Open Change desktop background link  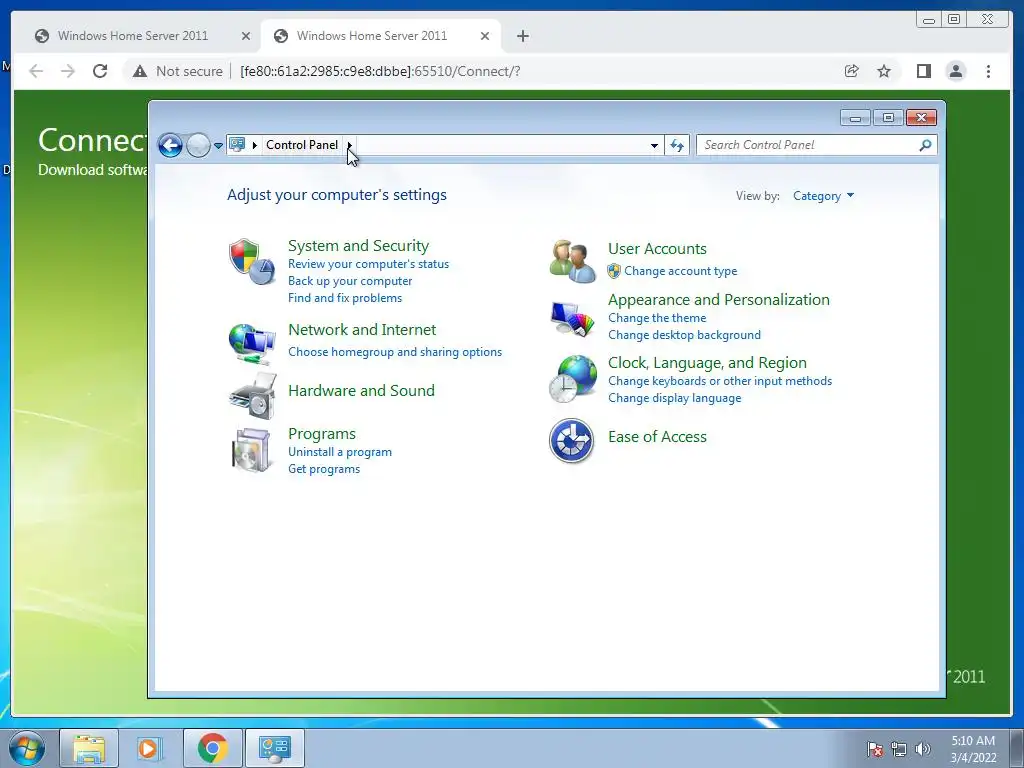(684, 335)
